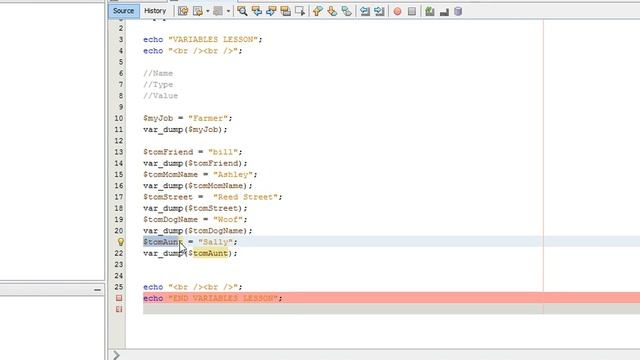Go to the next bookmark
This screenshot has width=640, height=360.
pos(332,11)
